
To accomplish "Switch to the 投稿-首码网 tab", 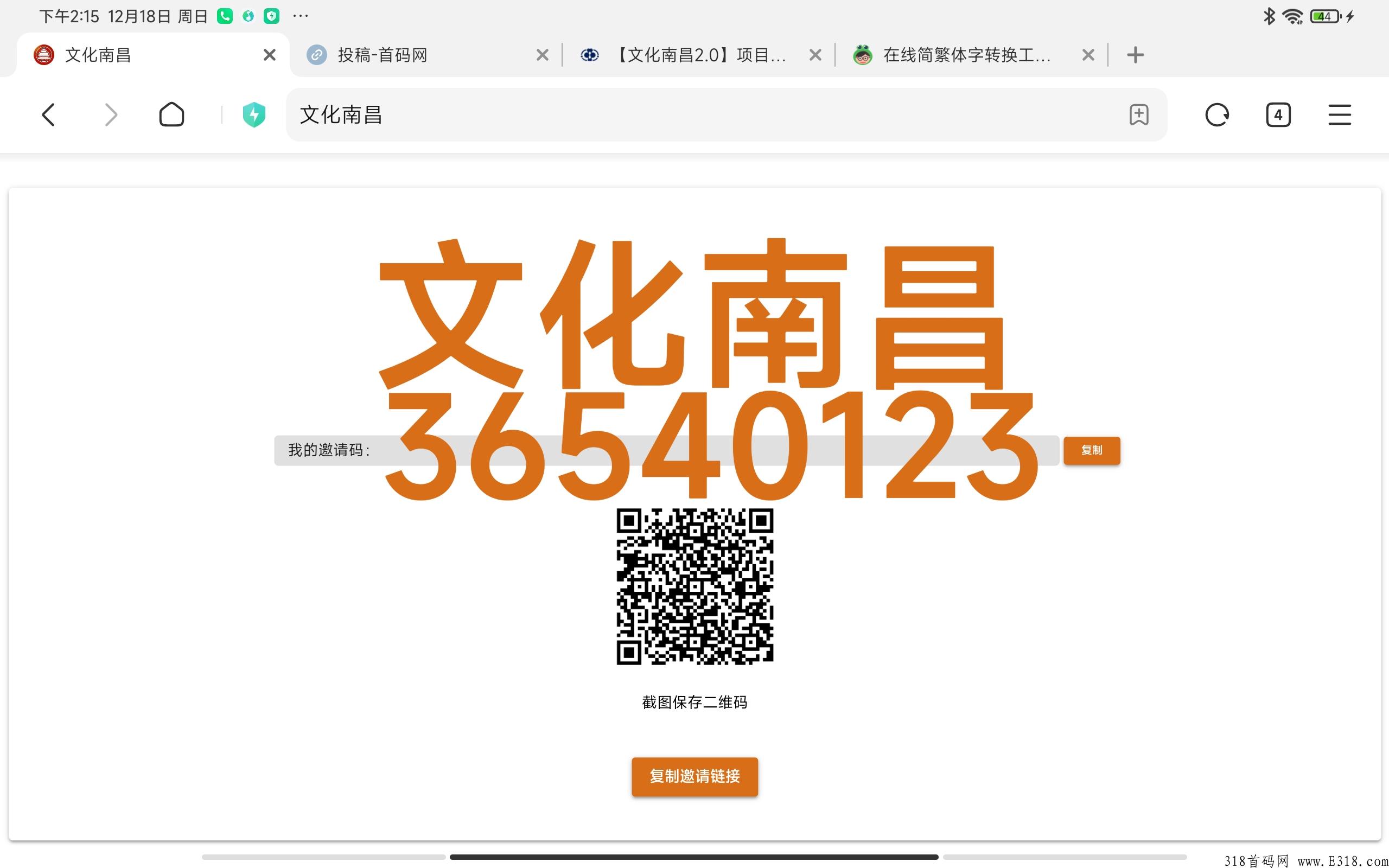I will (x=426, y=55).
